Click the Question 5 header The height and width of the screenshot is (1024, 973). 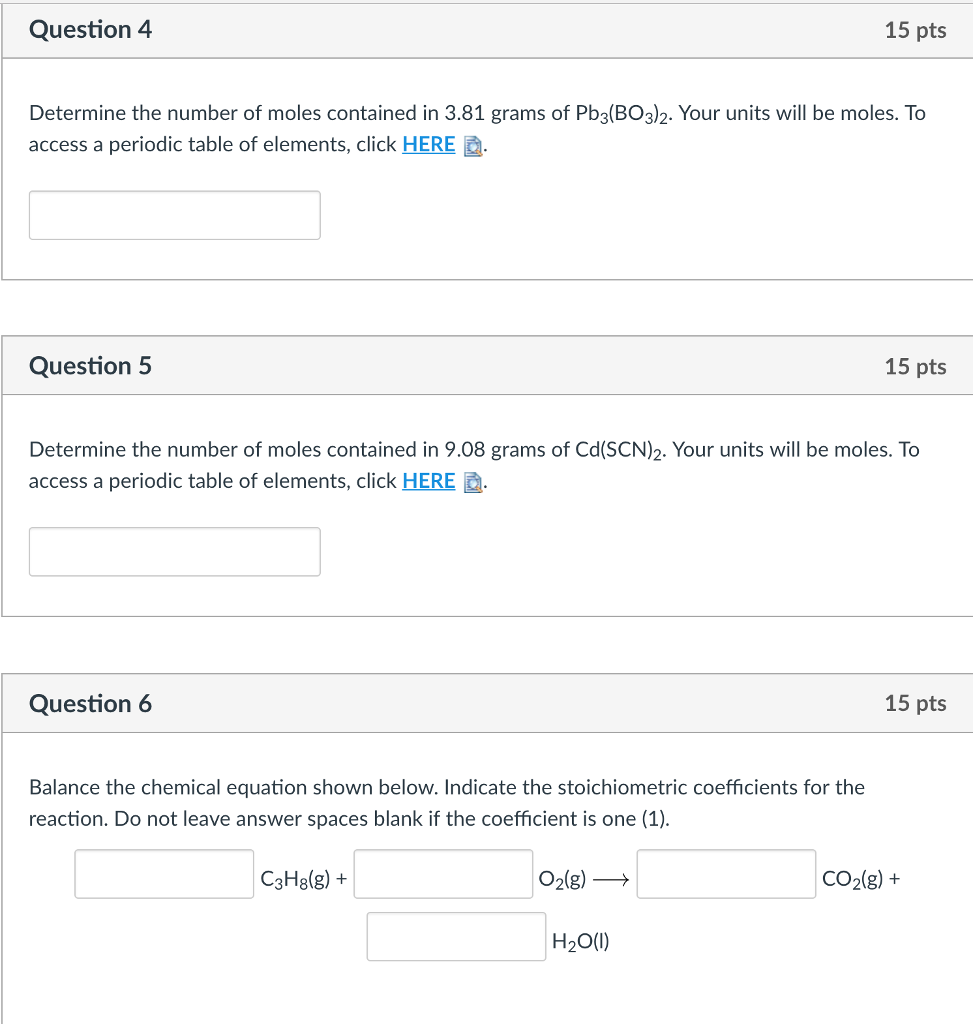(91, 365)
